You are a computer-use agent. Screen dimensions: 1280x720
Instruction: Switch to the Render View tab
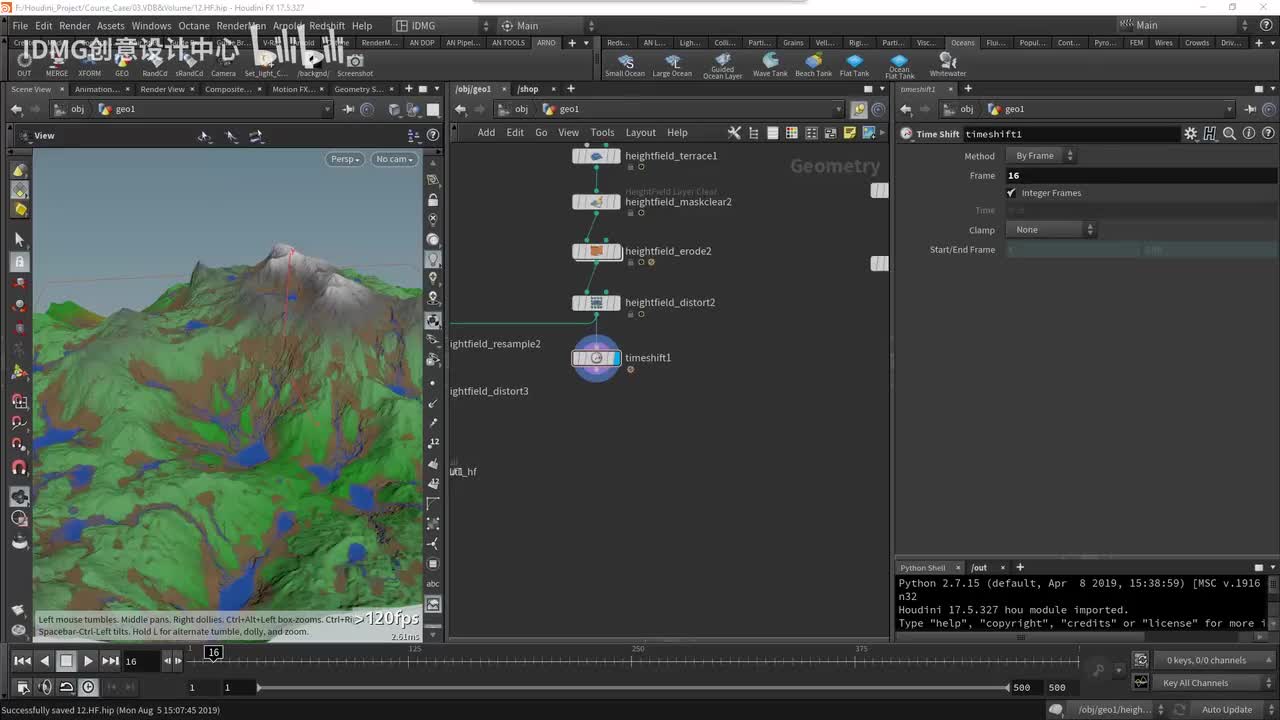pyautogui.click(x=162, y=89)
